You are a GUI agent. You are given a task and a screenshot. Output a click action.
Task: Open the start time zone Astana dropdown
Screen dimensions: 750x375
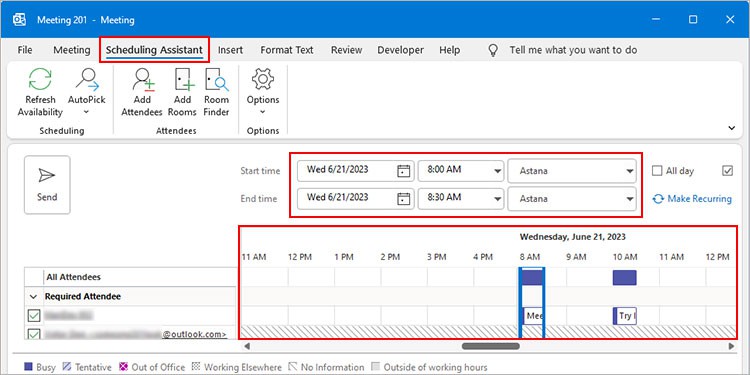630,171
